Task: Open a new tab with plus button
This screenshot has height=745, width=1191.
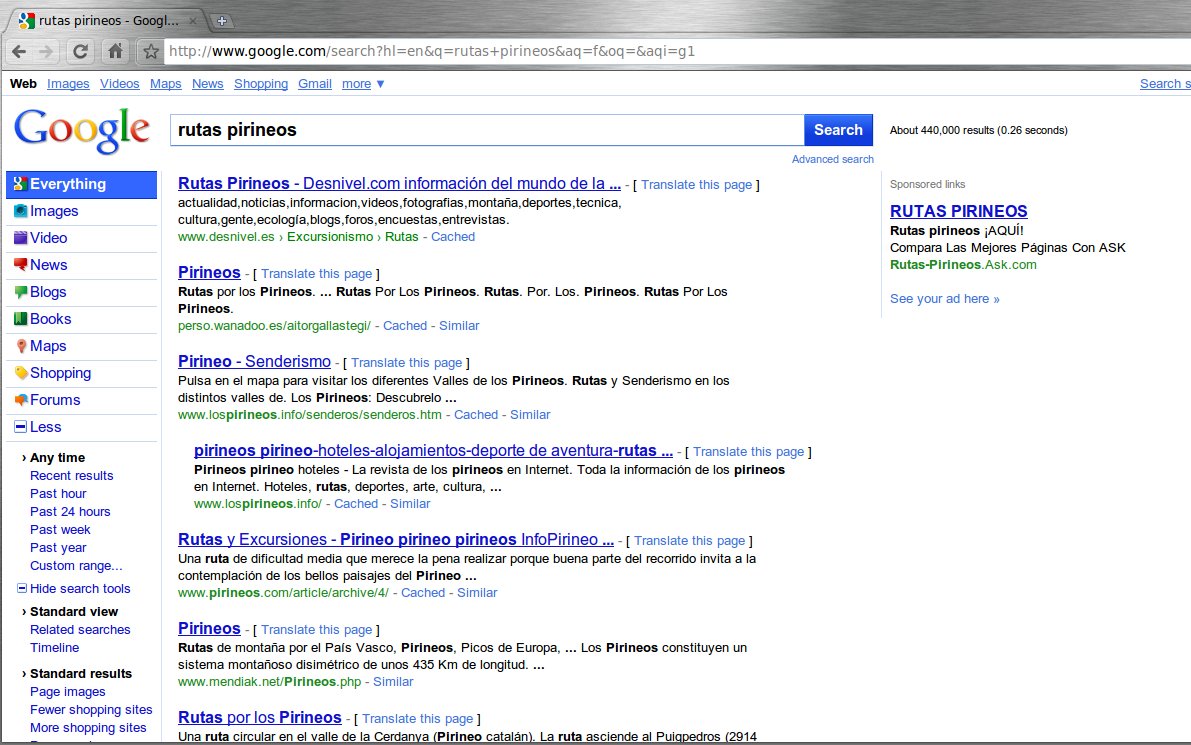Action: (x=222, y=21)
